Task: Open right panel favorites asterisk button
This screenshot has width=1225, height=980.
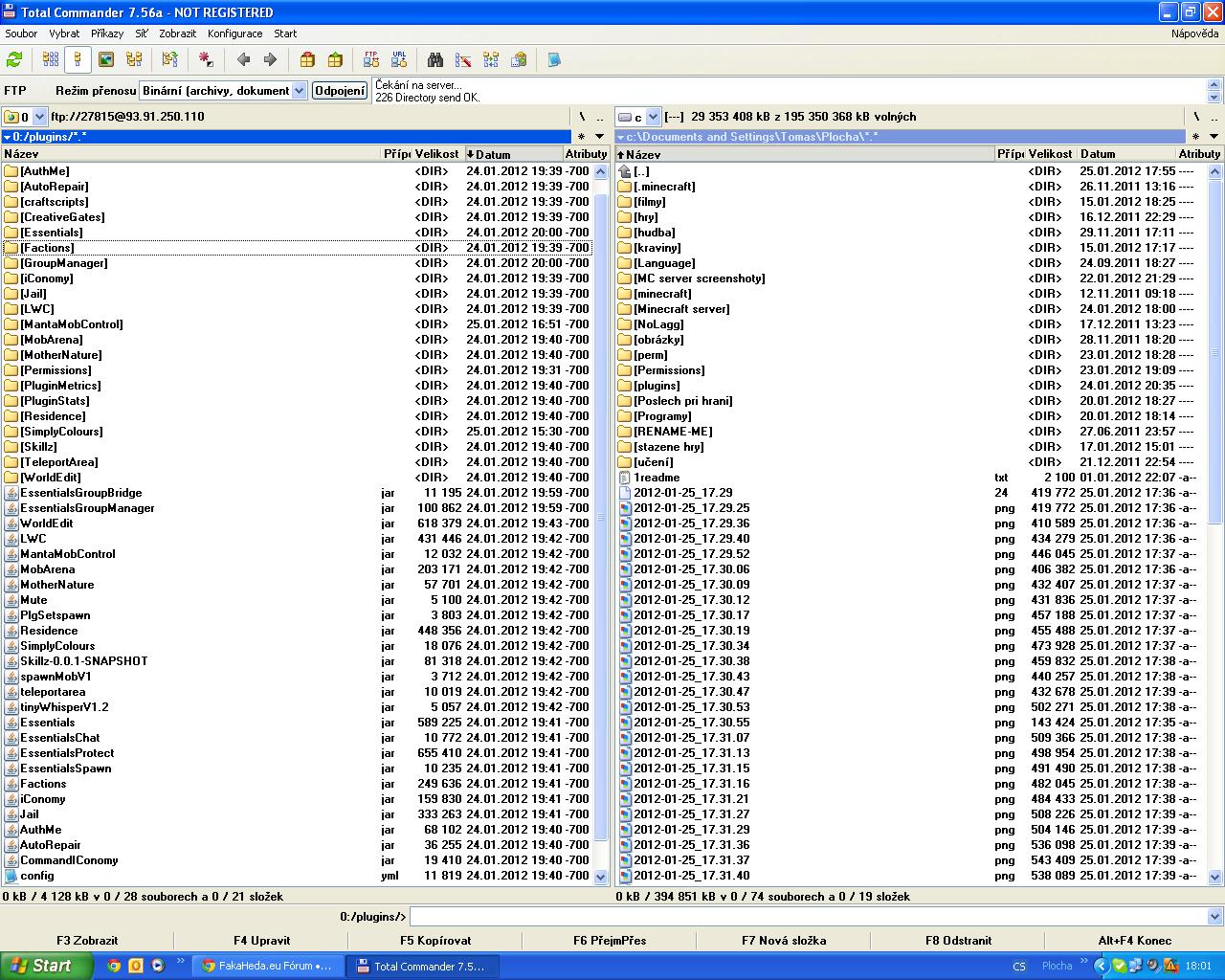Action: (x=1195, y=137)
